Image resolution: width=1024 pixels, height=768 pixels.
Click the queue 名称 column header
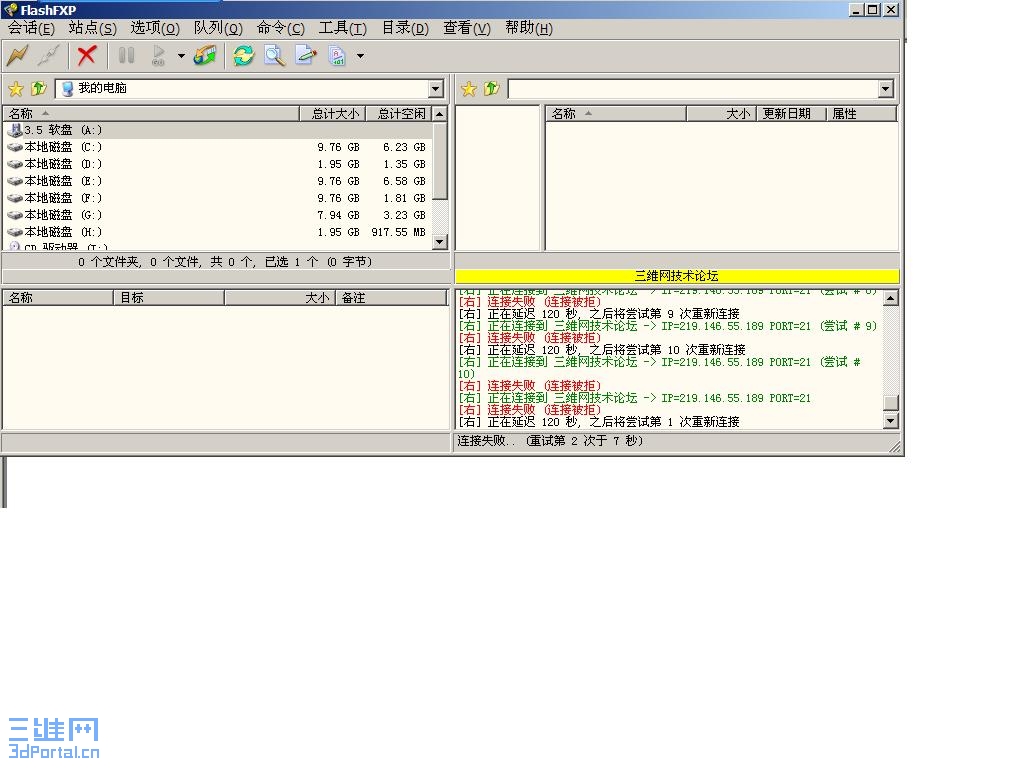pyautogui.click(x=58, y=298)
